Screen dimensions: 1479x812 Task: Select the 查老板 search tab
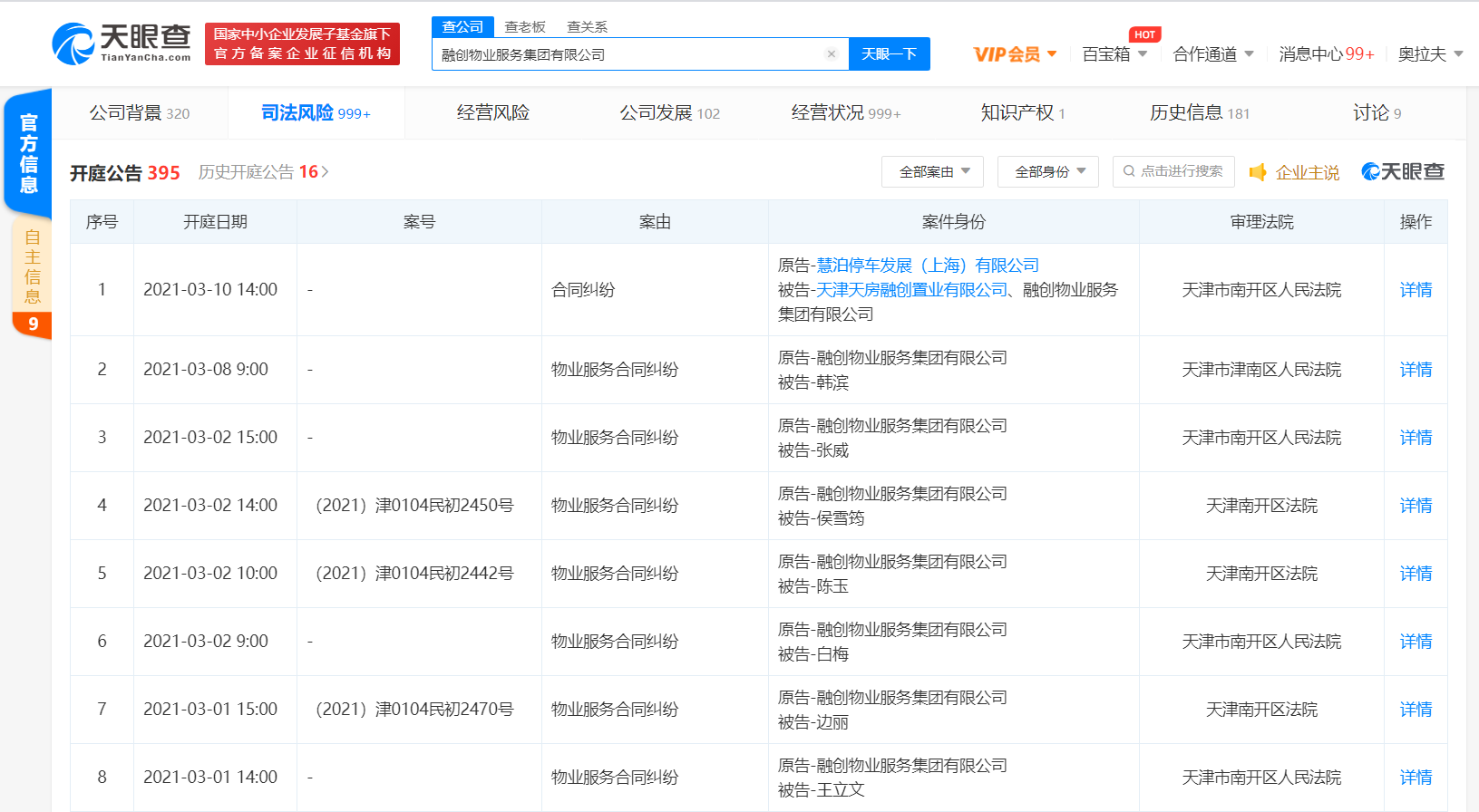525,27
